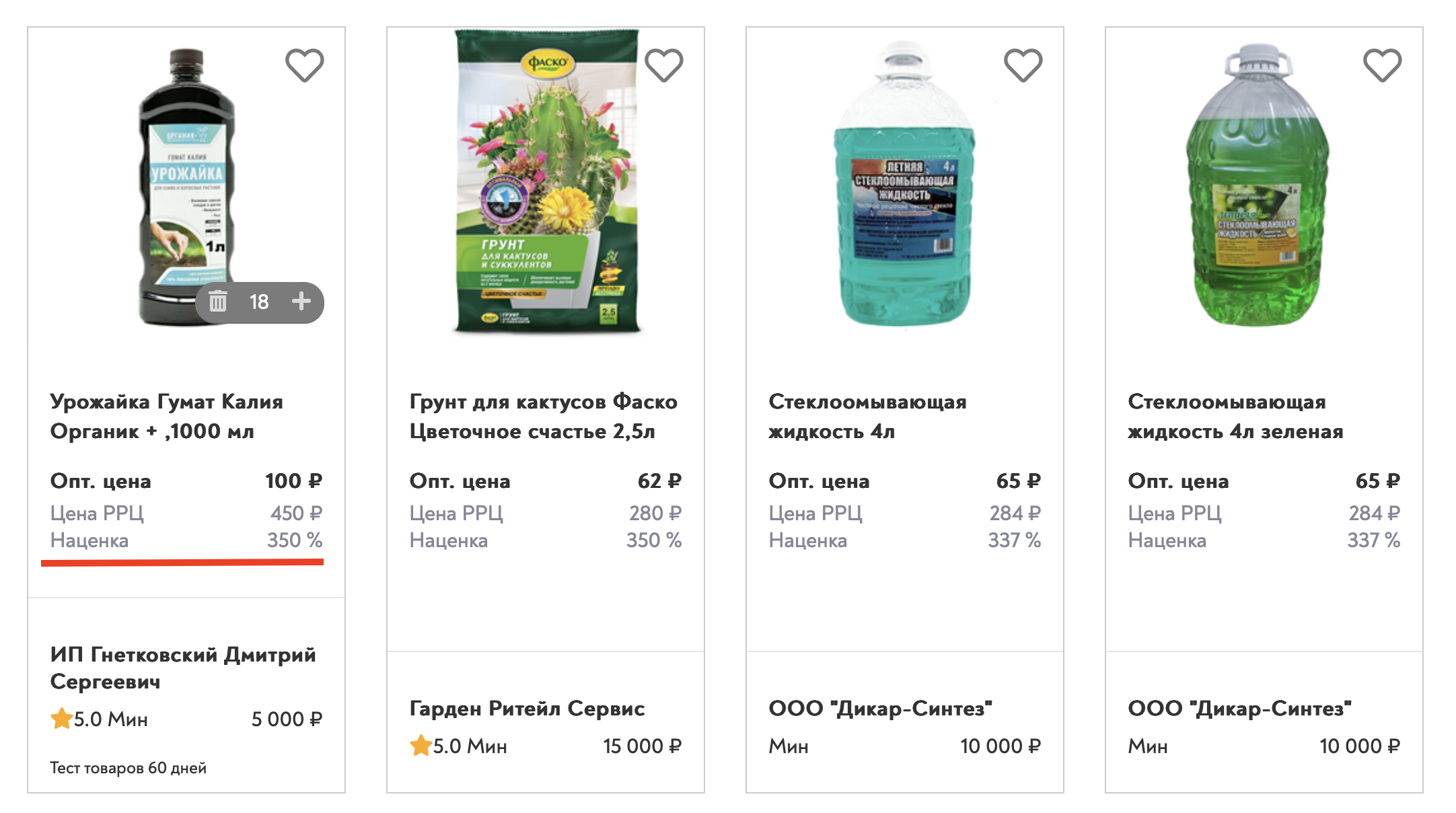Open the green washer fluid image

[x=1258, y=185]
